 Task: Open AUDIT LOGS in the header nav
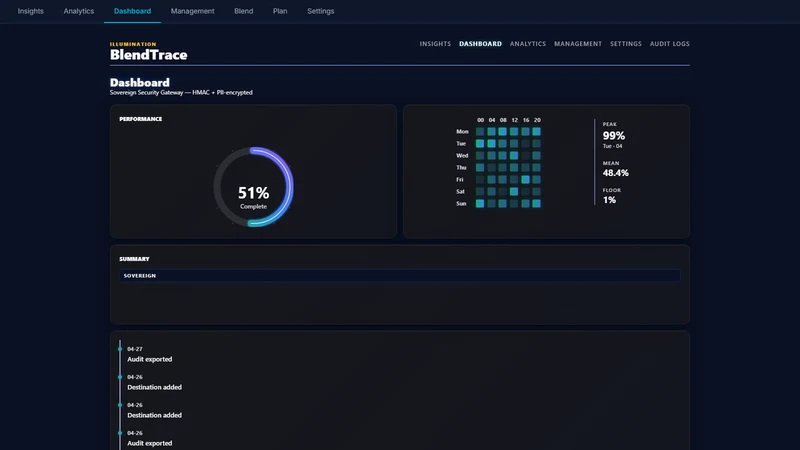point(669,44)
